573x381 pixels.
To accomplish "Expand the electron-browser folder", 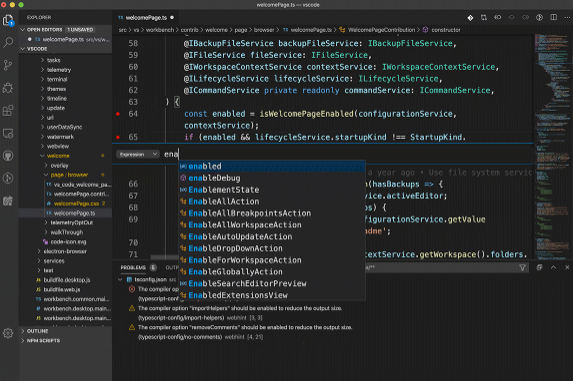I will click(65, 251).
